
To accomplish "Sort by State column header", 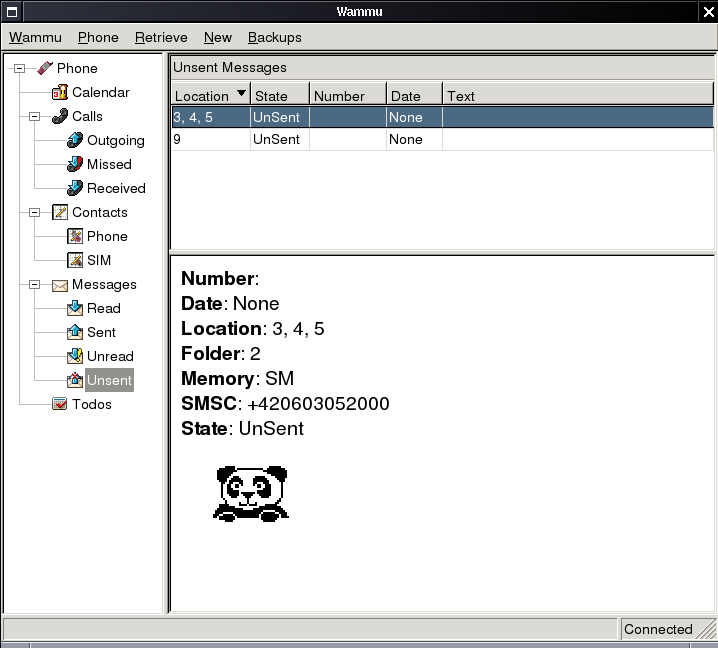I will pyautogui.click(x=280, y=94).
